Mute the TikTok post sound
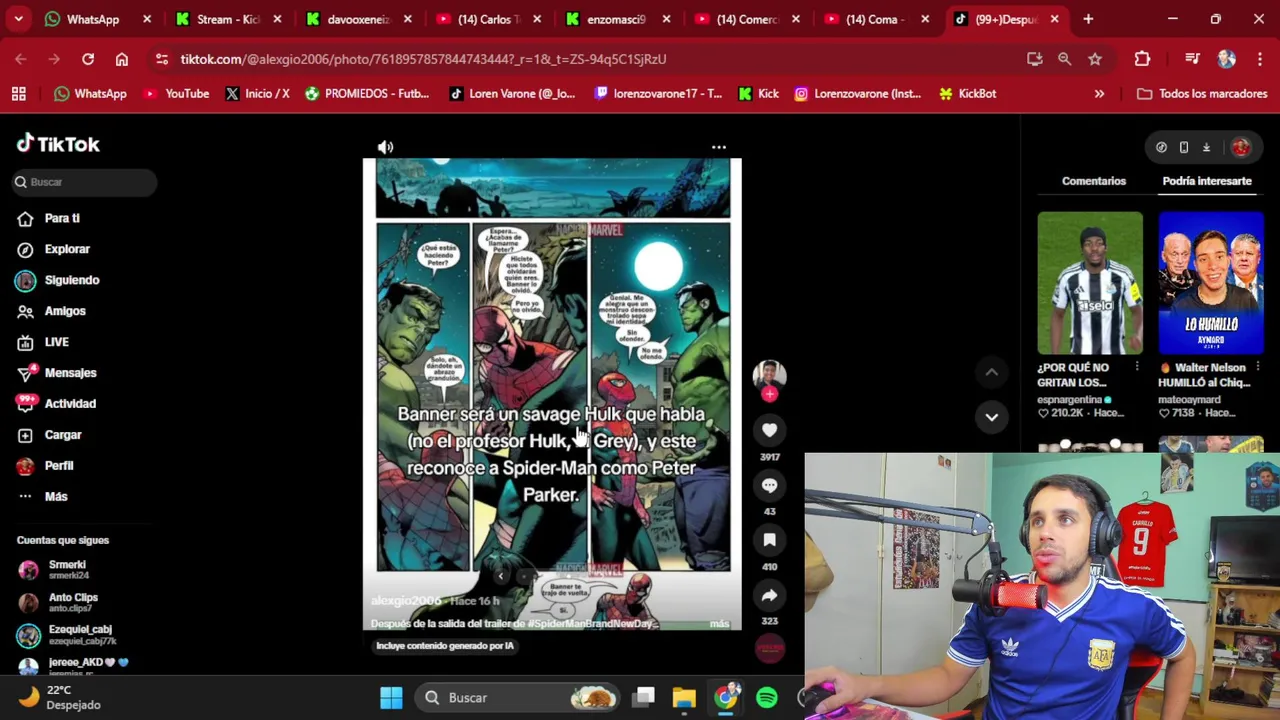This screenshot has width=1280, height=720. point(385,147)
